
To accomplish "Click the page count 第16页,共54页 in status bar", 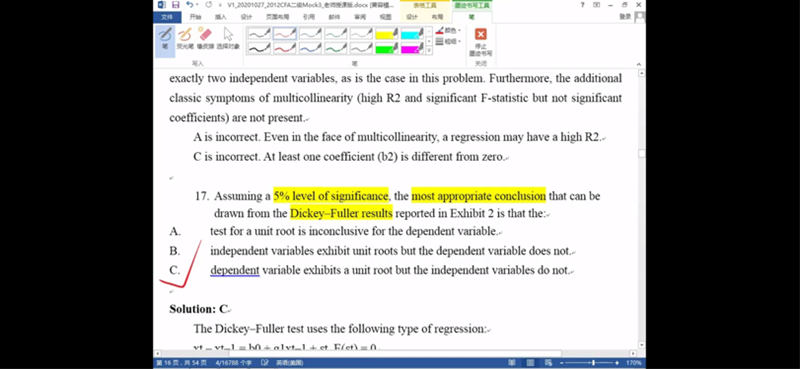I will [182, 363].
